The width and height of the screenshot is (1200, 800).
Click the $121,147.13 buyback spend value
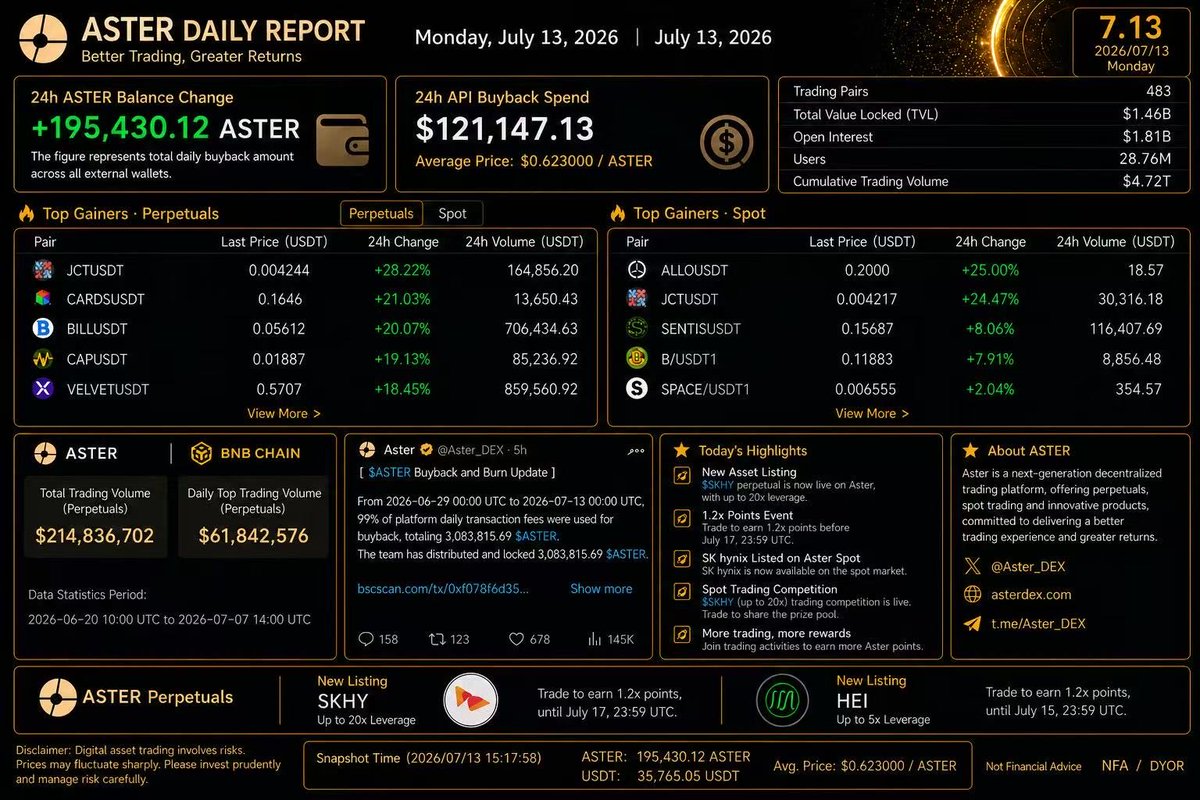pos(505,128)
